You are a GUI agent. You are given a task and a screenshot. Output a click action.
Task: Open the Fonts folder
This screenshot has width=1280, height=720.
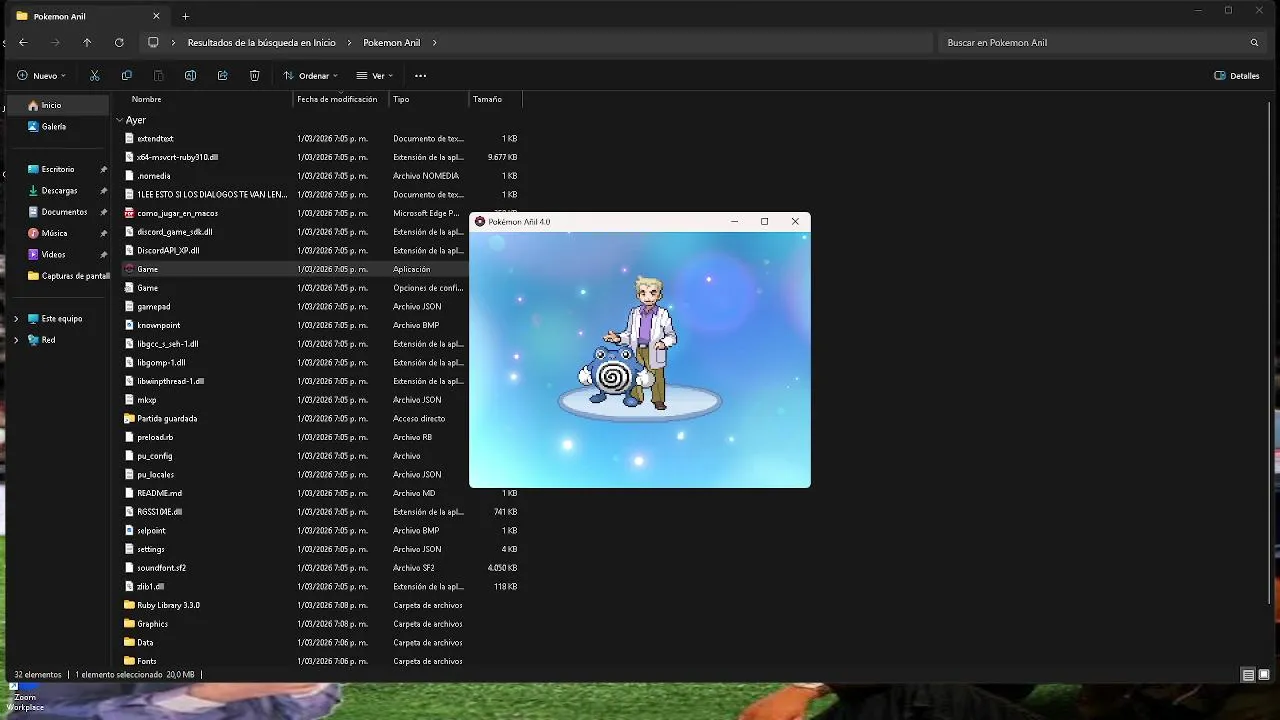tap(147, 661)
